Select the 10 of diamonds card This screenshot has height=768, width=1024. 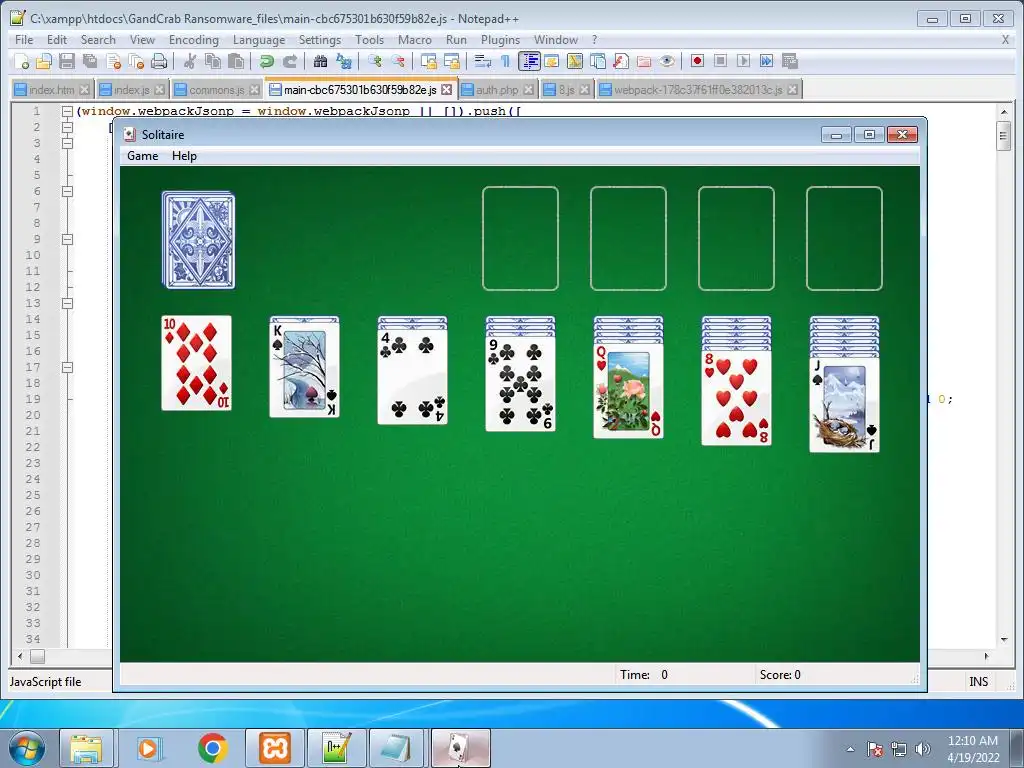coord(197,363)
